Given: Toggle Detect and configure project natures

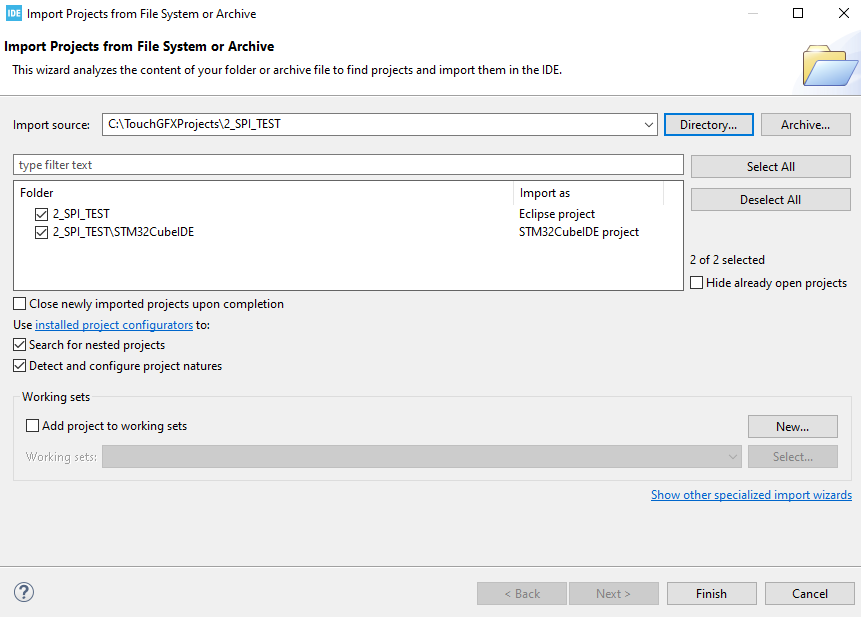Looking at the screenshot, I should pyautogui.click(x=20, y=366).
